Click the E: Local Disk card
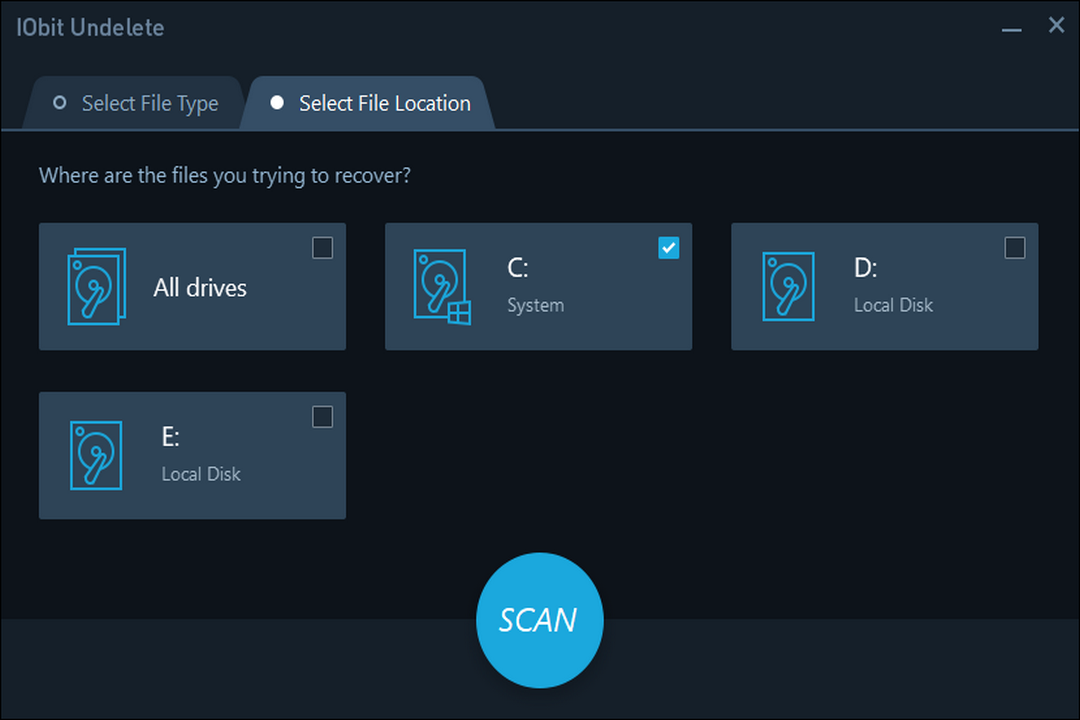The height and width of the screenshot is (720, 1080). [x=192, y=456]
